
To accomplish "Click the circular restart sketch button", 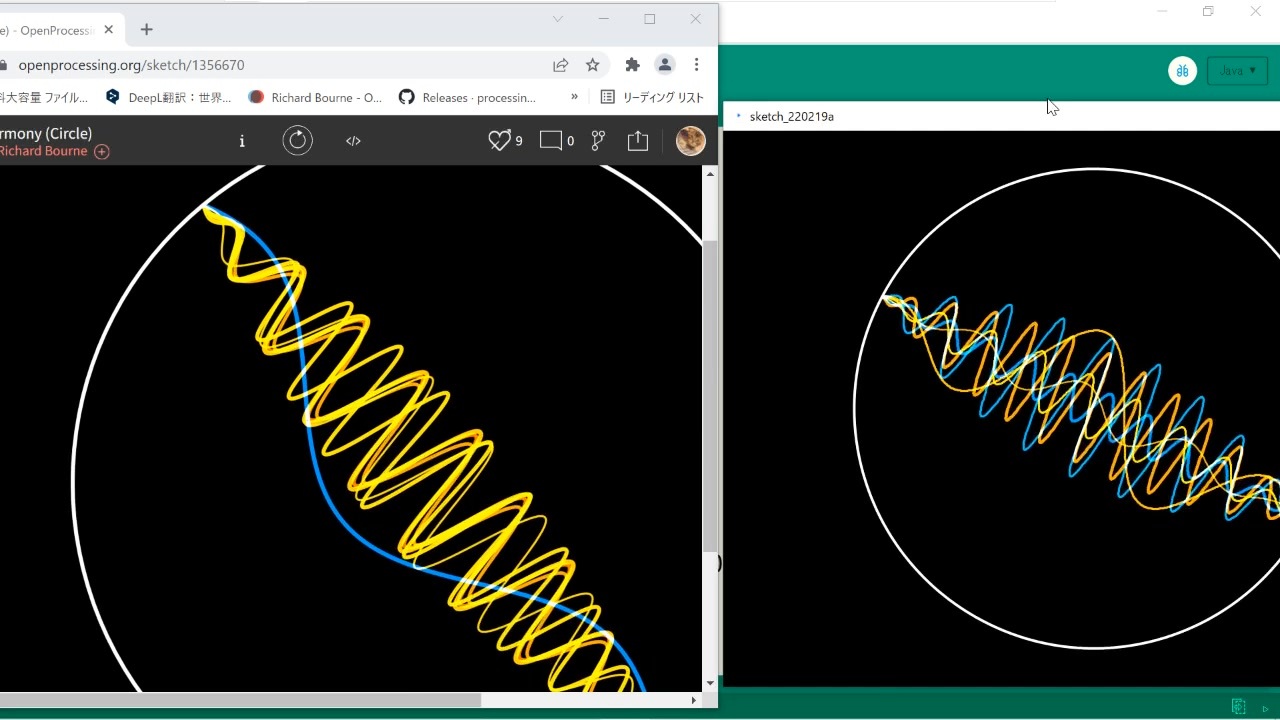I will coord(297,141).
